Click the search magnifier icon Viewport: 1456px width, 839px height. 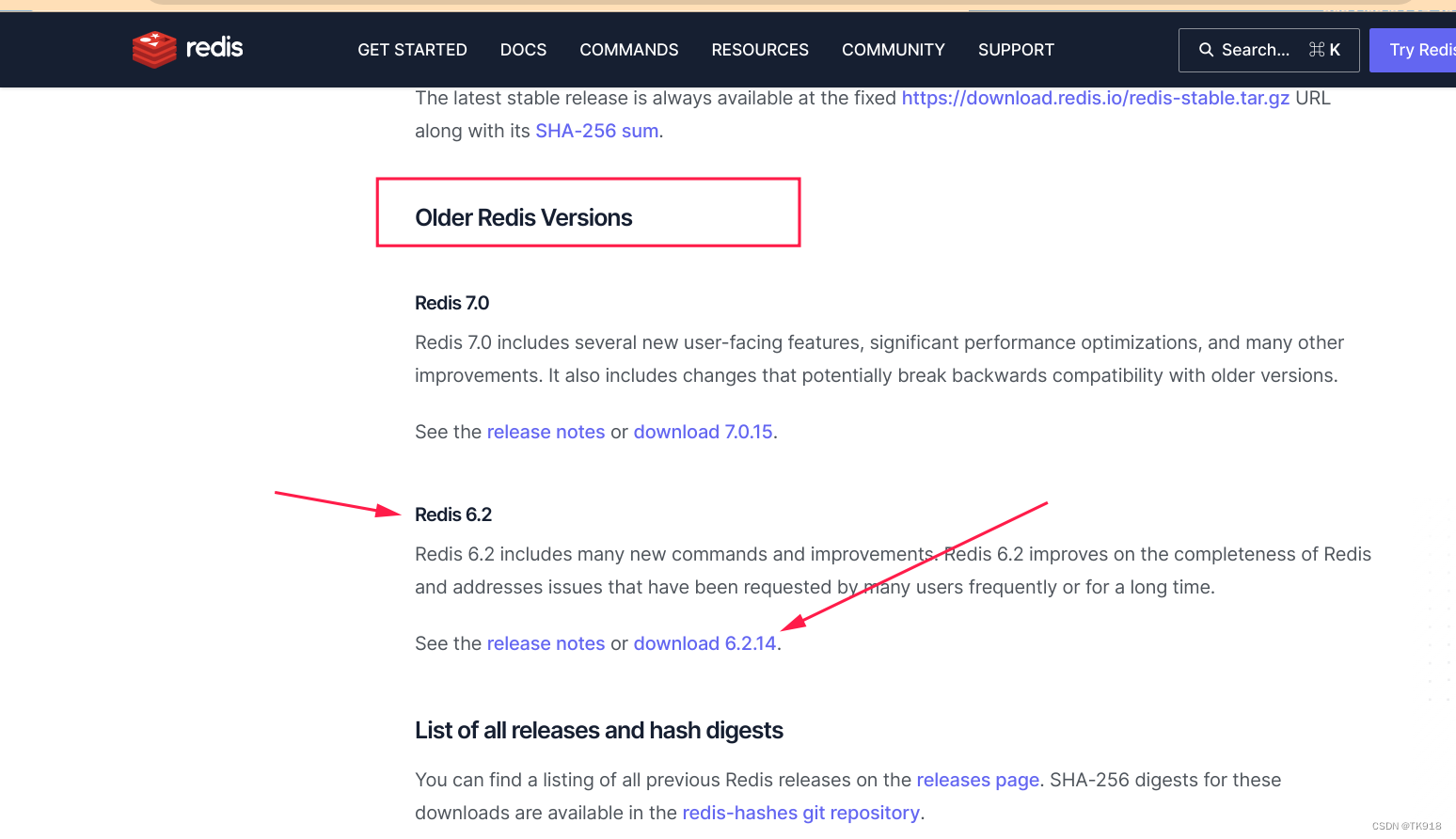click(x=1206, y=50)
